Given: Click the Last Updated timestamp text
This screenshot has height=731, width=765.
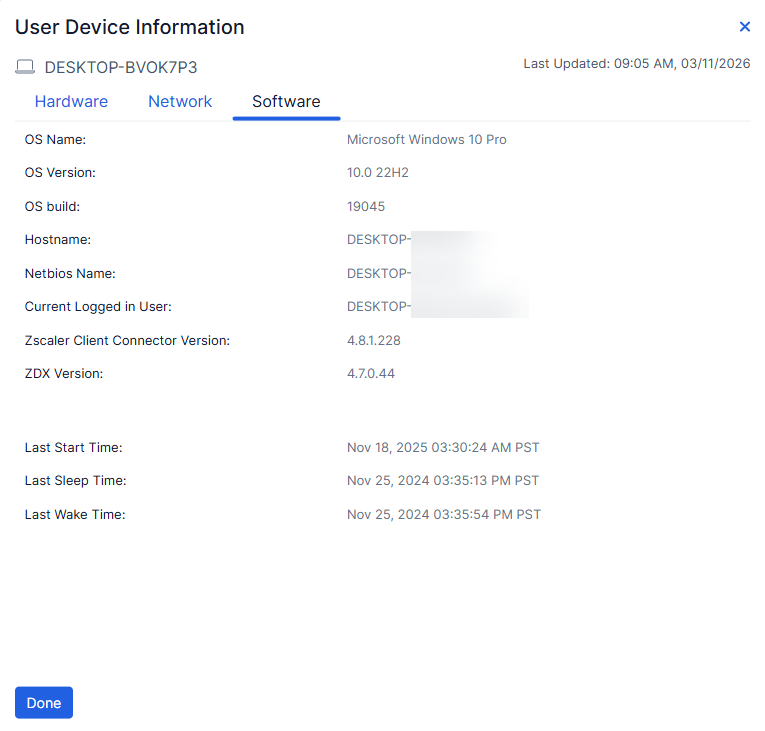Looking at the screenshot, I should click(x=637, y=63).
